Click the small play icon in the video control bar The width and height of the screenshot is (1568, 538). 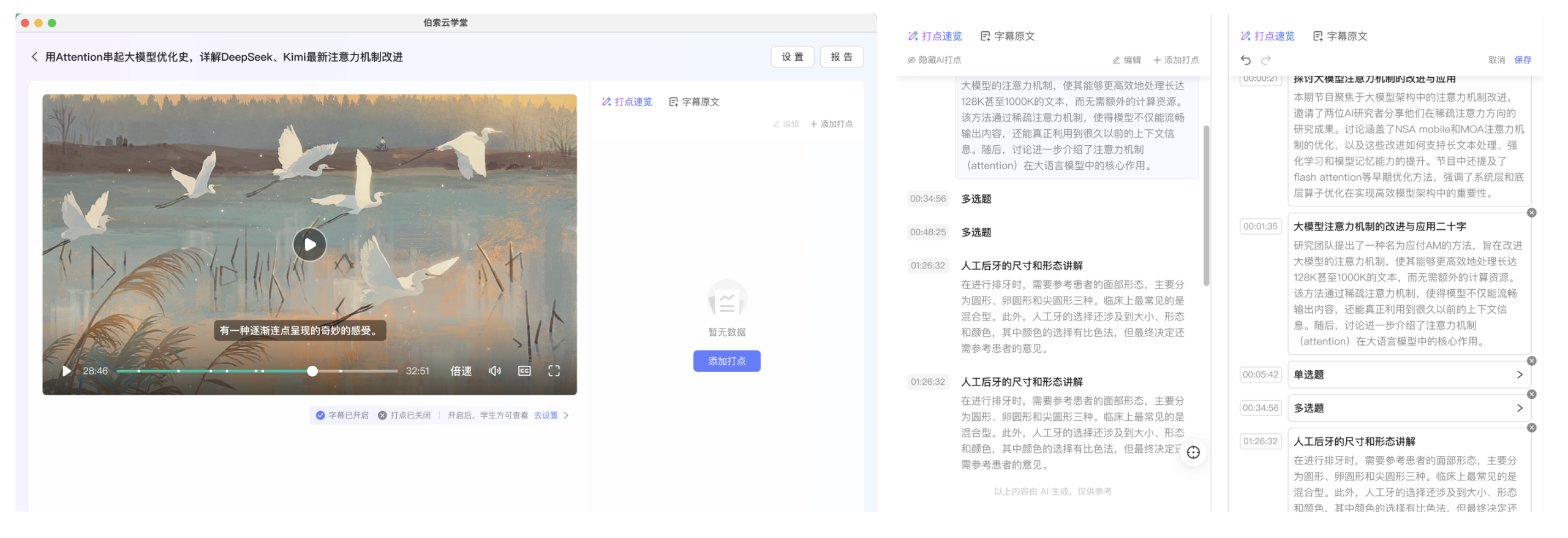pyautogui.click(x=66, y=371)
